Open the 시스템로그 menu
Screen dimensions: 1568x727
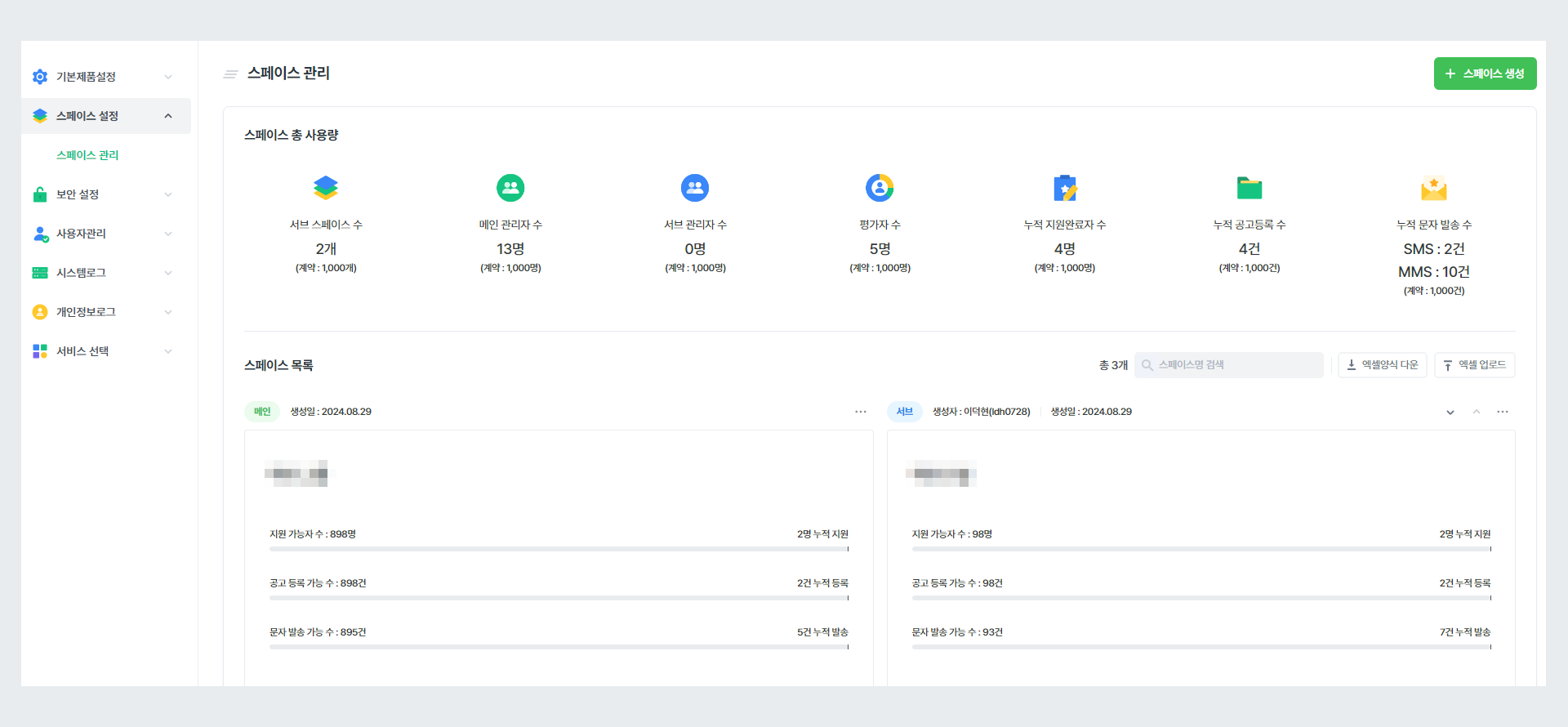pos(106,273)
